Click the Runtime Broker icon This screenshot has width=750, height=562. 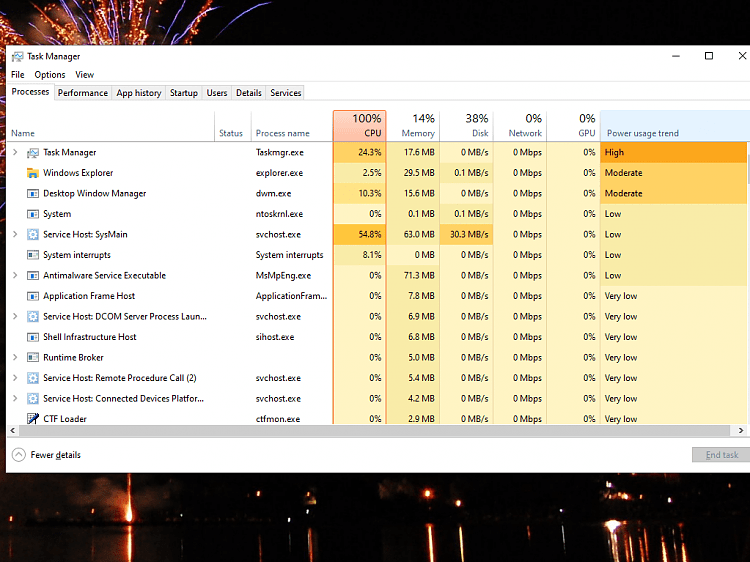coord(33,358)
